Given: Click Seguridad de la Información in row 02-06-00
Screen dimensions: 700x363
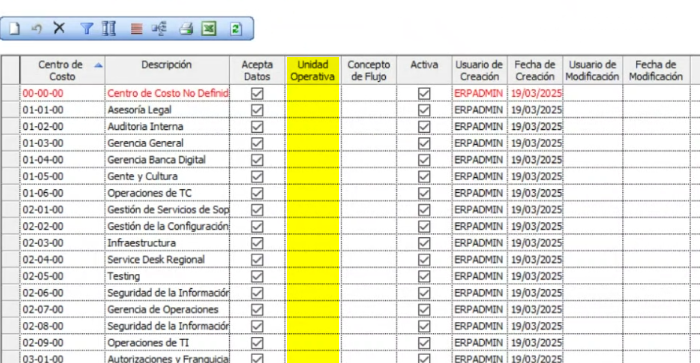Looking at the screenshot, I should click(x=167, y=293).
